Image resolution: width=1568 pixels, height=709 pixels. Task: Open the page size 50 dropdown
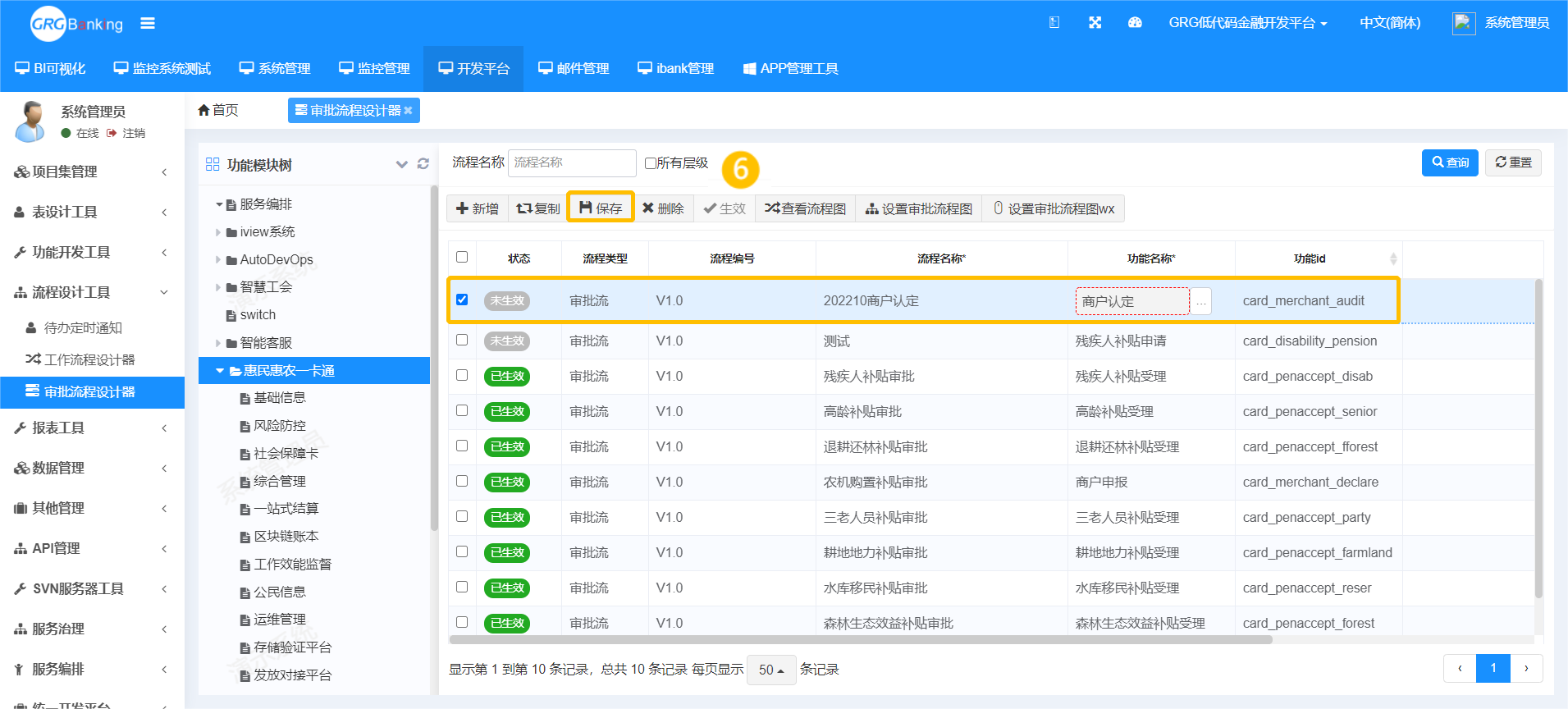click(771, 670)
